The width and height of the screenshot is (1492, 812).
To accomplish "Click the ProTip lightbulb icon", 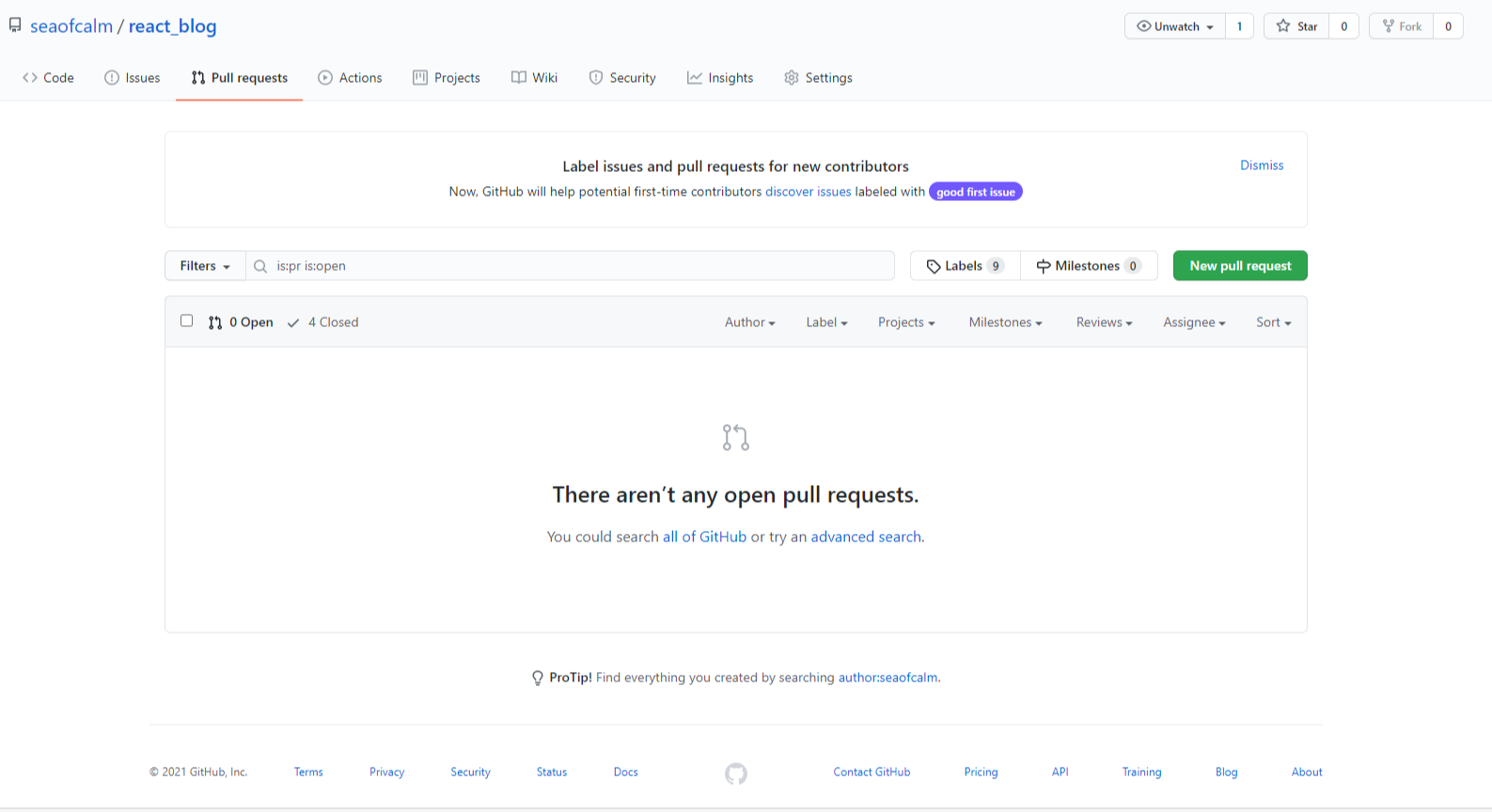I will [x=538, y=678].
